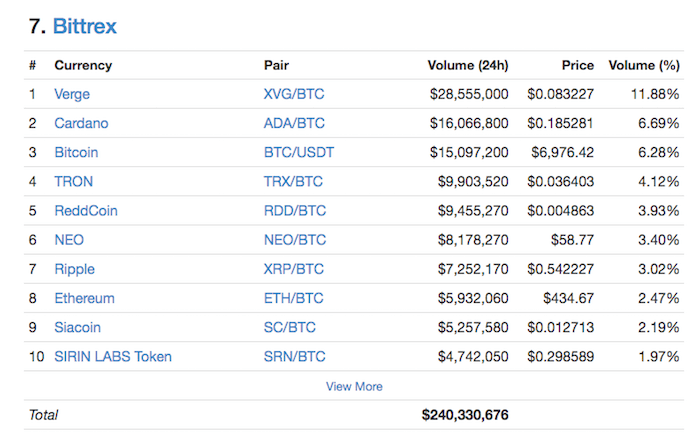Click the 6.69% volume share
Viewport: 700px width, 442px height.
658,123
